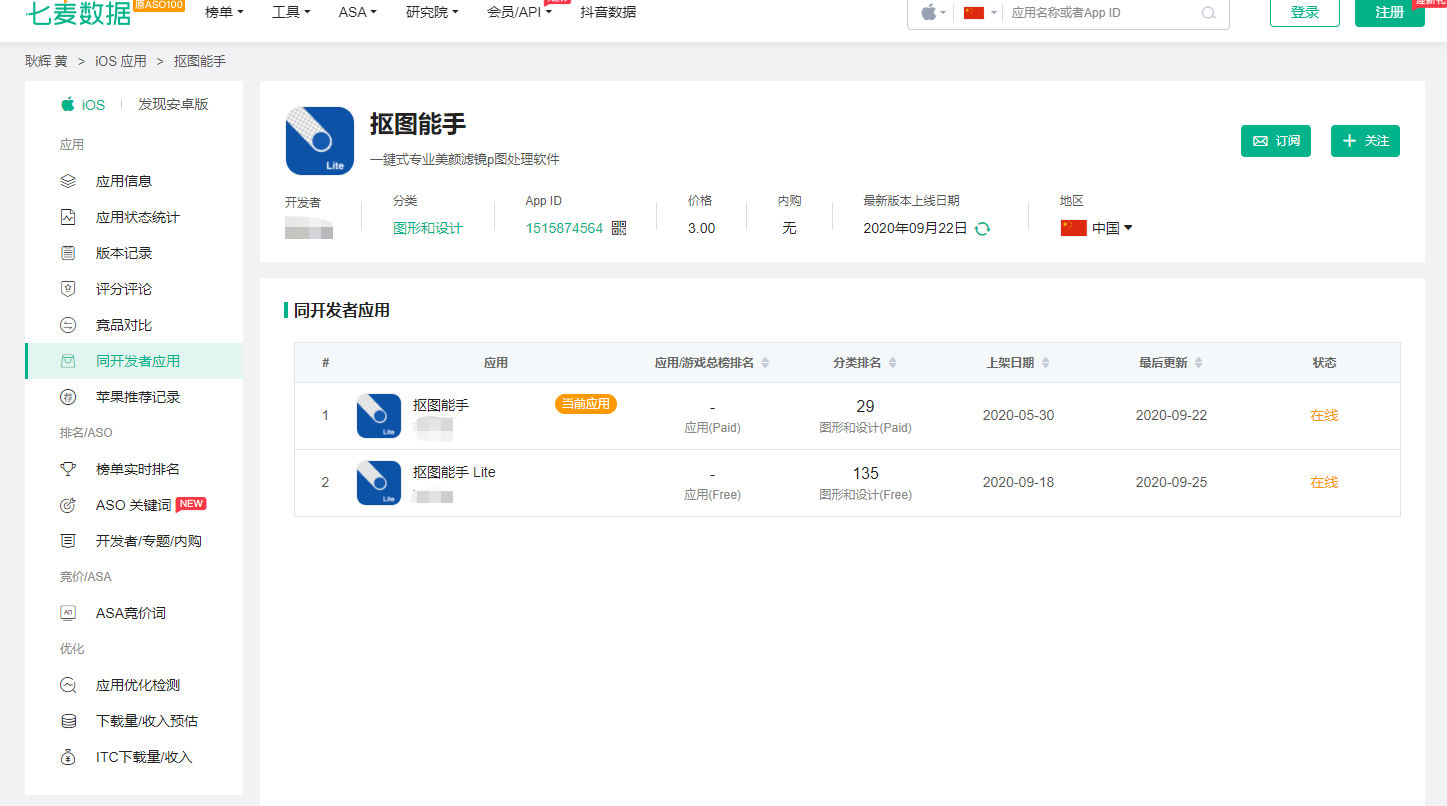Expand the 榜单 menu
The image size is (1447, 806).
click(224, 12)
